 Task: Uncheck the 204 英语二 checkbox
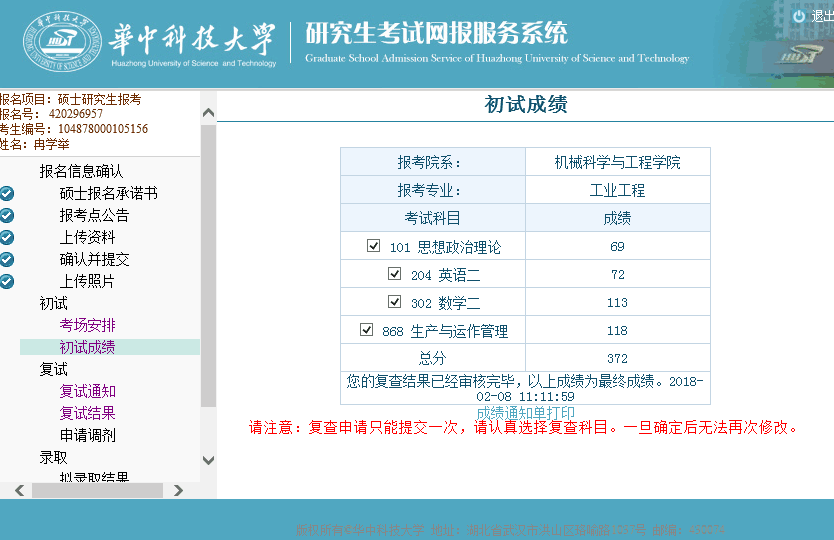click(x=395, y=274)
